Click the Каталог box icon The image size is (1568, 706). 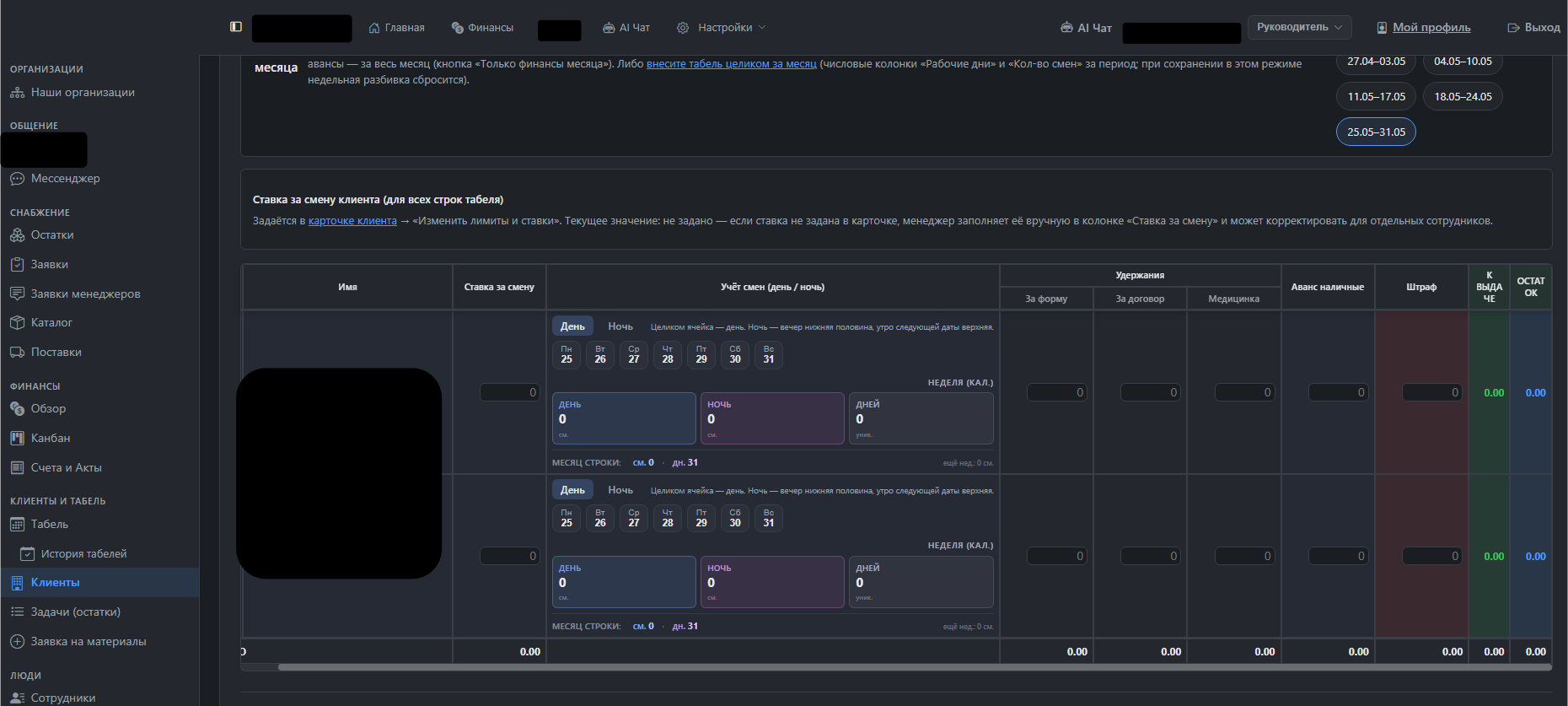coord(17,323)
